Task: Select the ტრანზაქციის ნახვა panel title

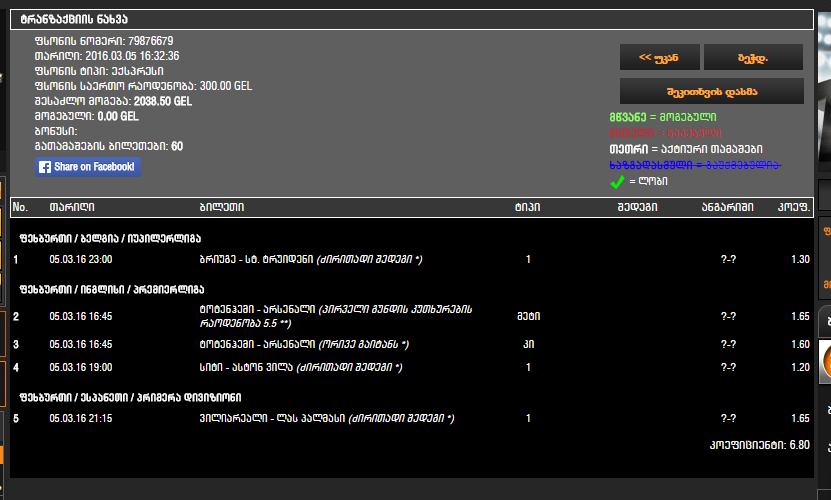Action: pyautogui.click(x=74, y=20)
